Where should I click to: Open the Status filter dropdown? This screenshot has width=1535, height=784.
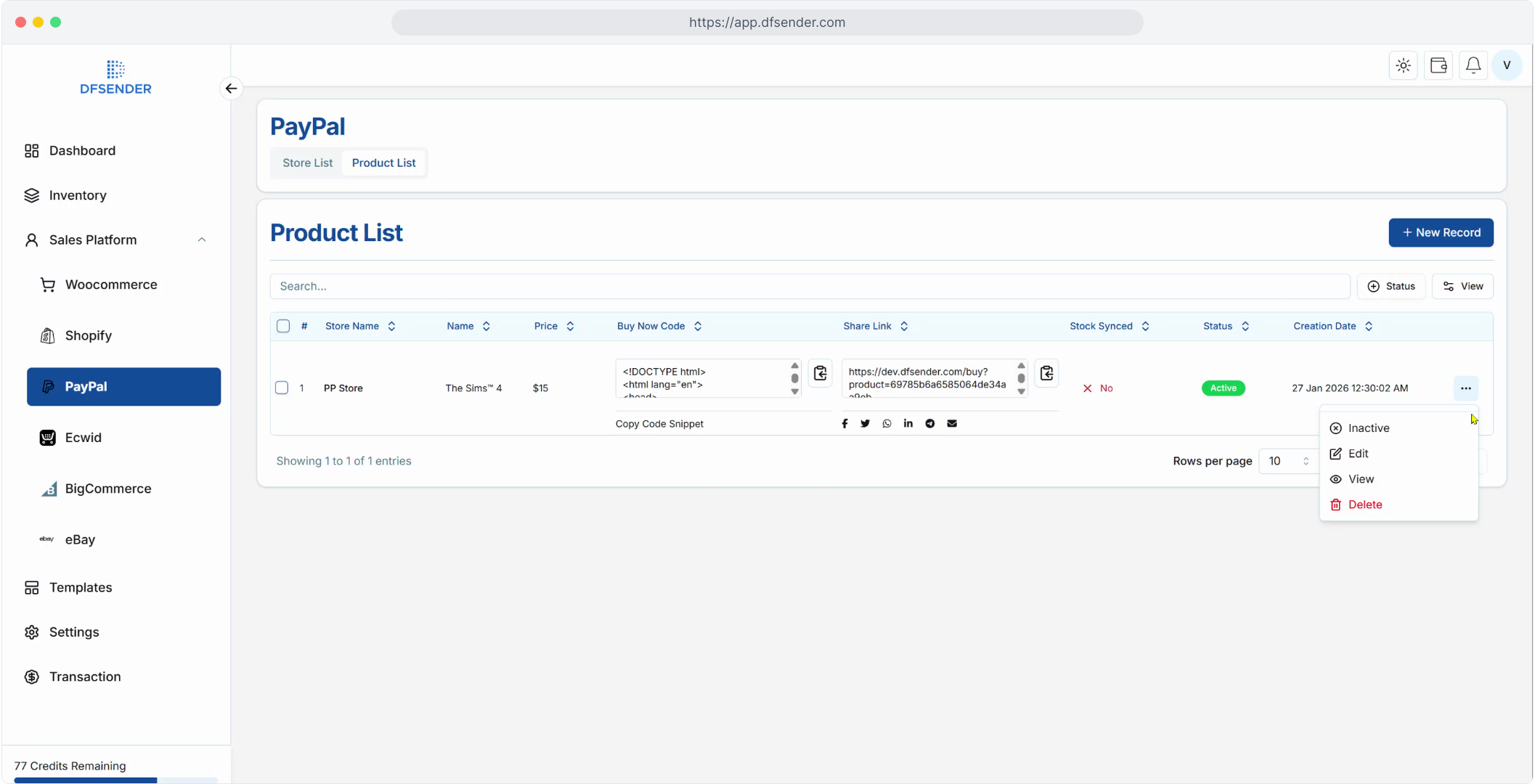tap(1391, 287)
